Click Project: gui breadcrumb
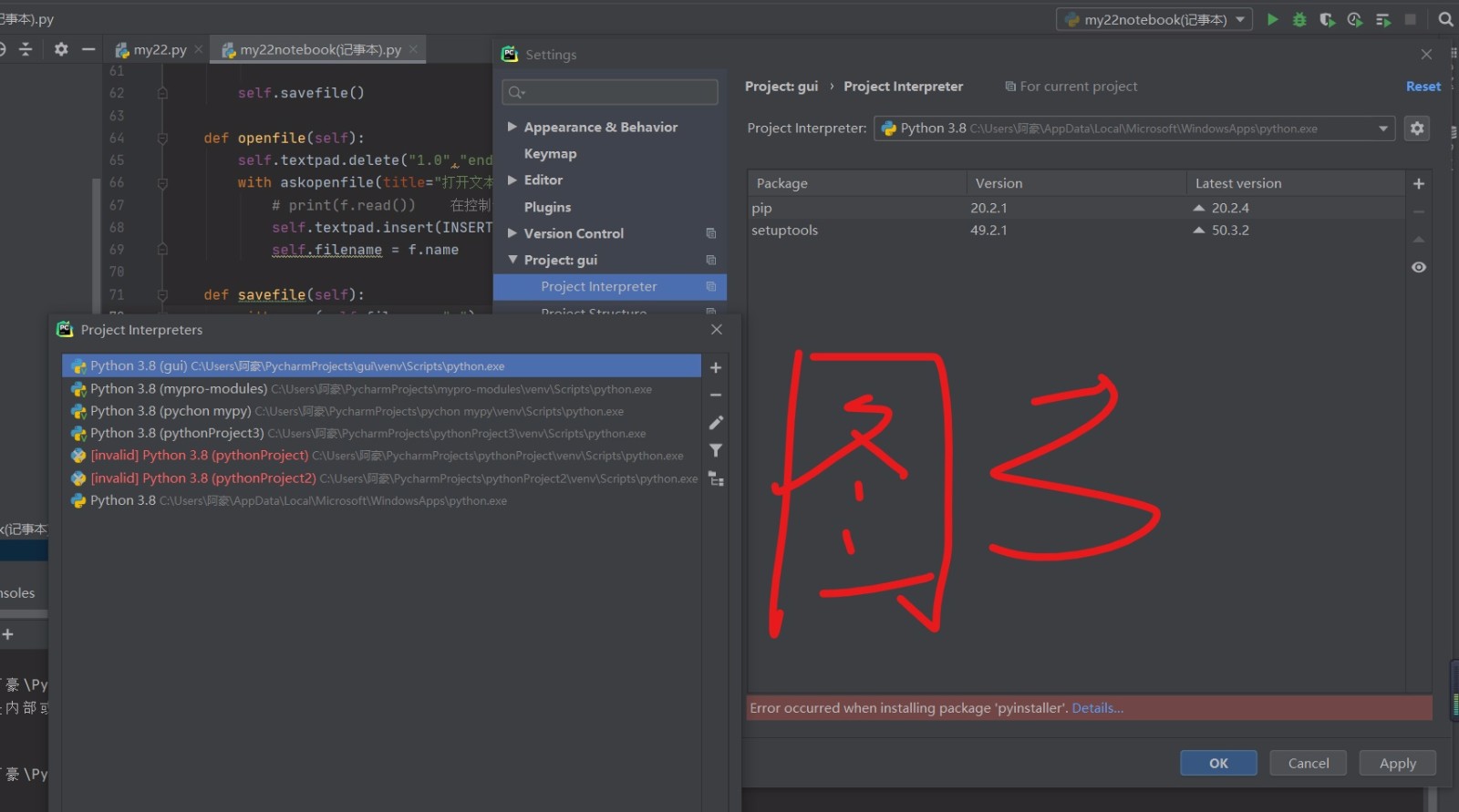This screenshot has width=1459, height=812. pyautogui.click(x=781, y=87)
